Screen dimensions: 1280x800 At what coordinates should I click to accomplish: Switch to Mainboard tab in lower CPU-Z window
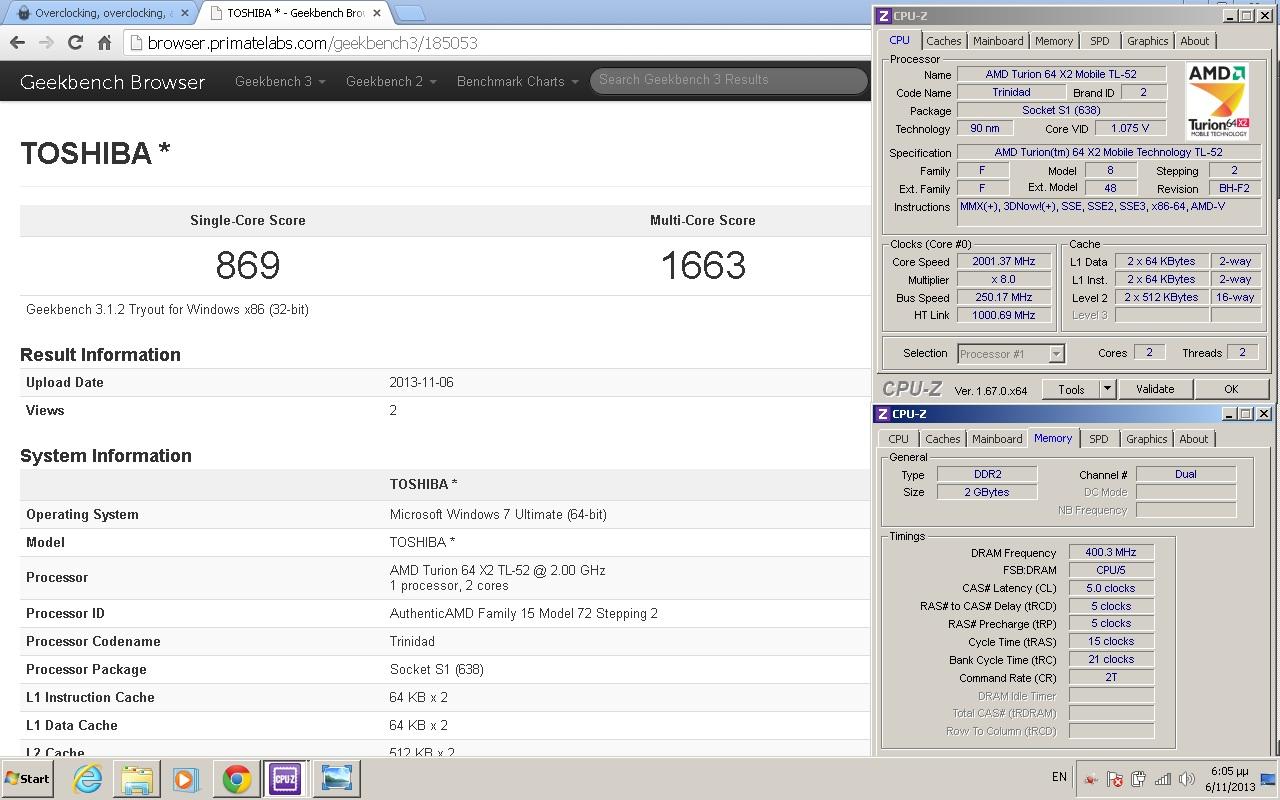tap(997, 439)
